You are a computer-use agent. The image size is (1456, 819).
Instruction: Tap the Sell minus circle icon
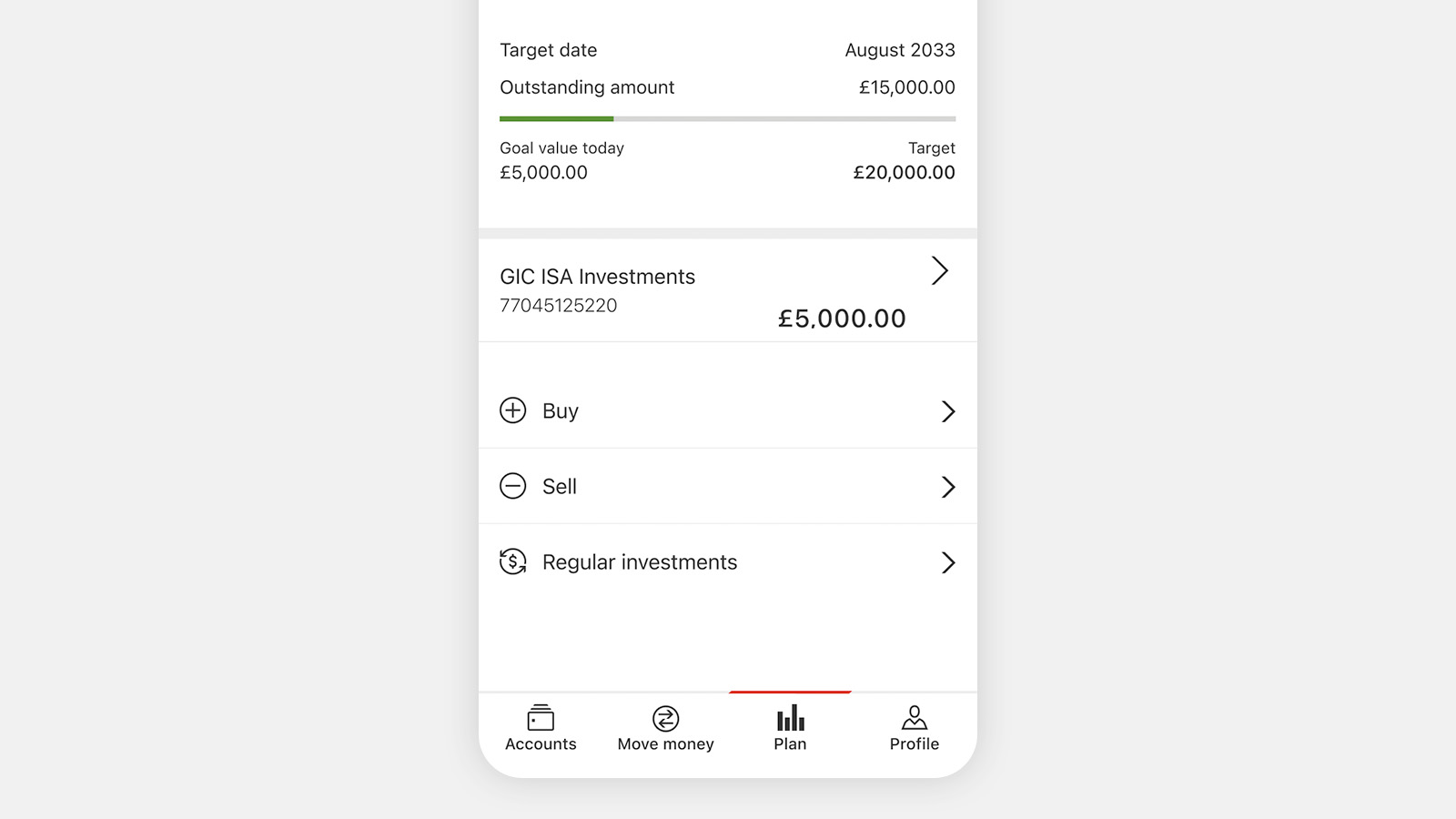[513, 486]
